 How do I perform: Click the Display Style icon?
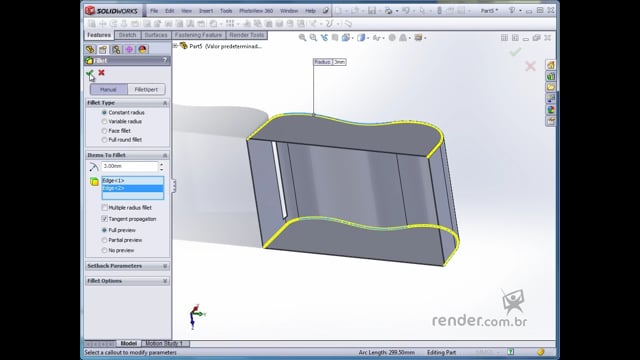[361, 38]
